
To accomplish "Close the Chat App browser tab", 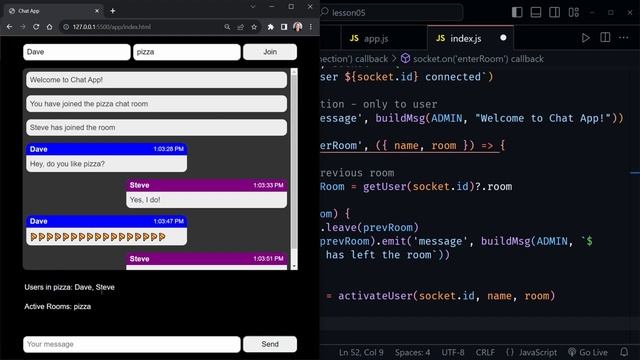I will pos(97,11).
